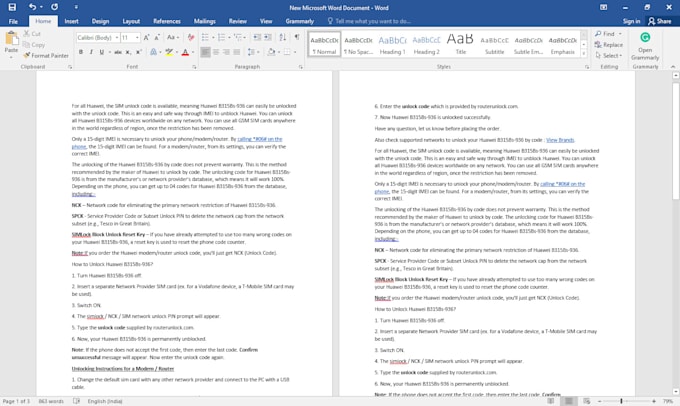The image size is (680, 406).
Task: Apply multilevel list formatting
Action: [x=239, y=38]
